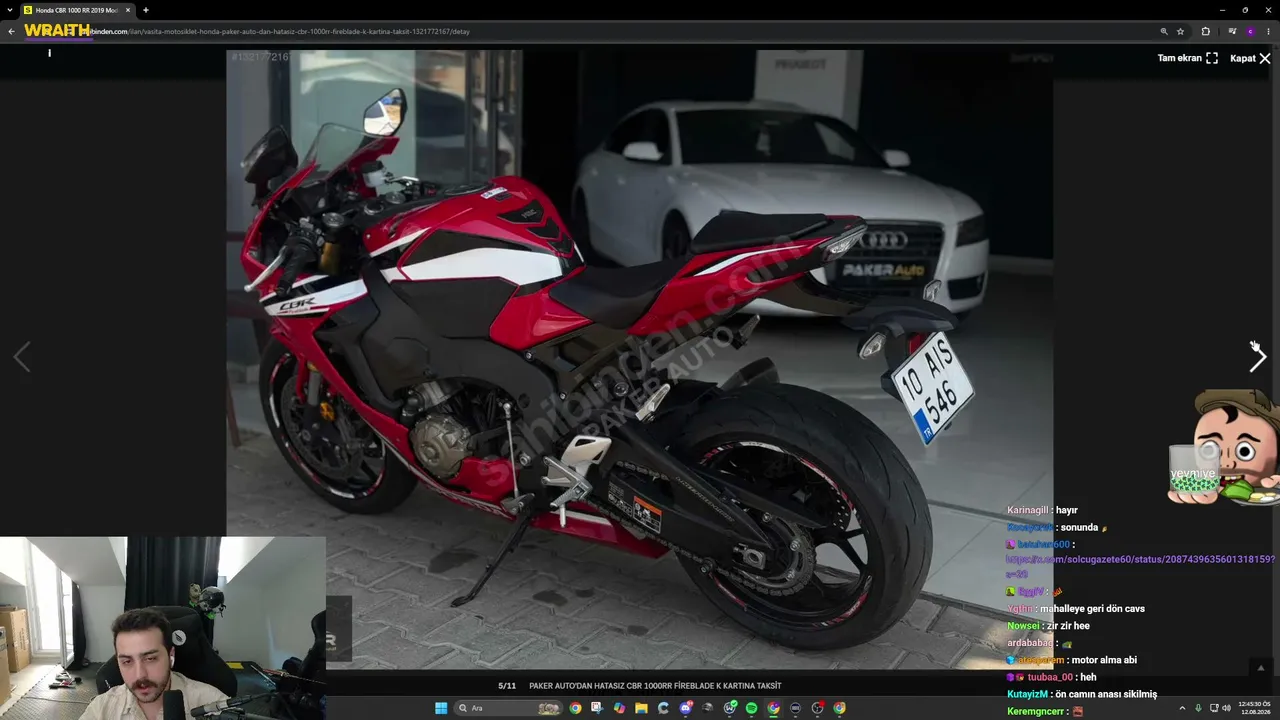Open Discord from the taskbar
The width and height of the screenshot is (1280, 720).
[x=685, y=708]
